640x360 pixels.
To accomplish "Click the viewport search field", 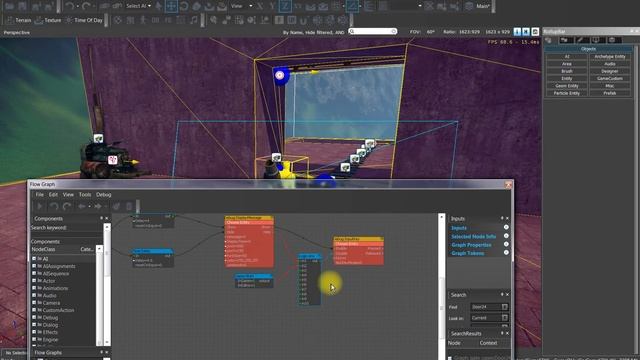I will (x=373, y=31).
